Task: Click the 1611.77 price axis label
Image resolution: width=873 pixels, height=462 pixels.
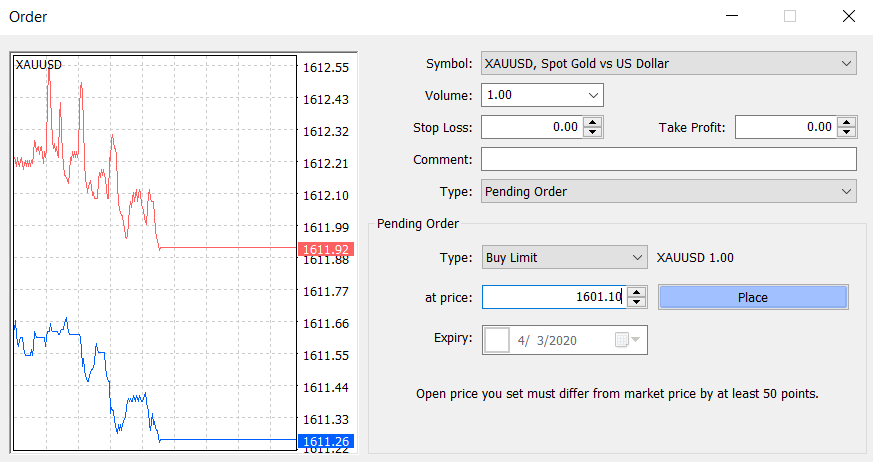Action: pyautogui.click(x=326, y=292)
